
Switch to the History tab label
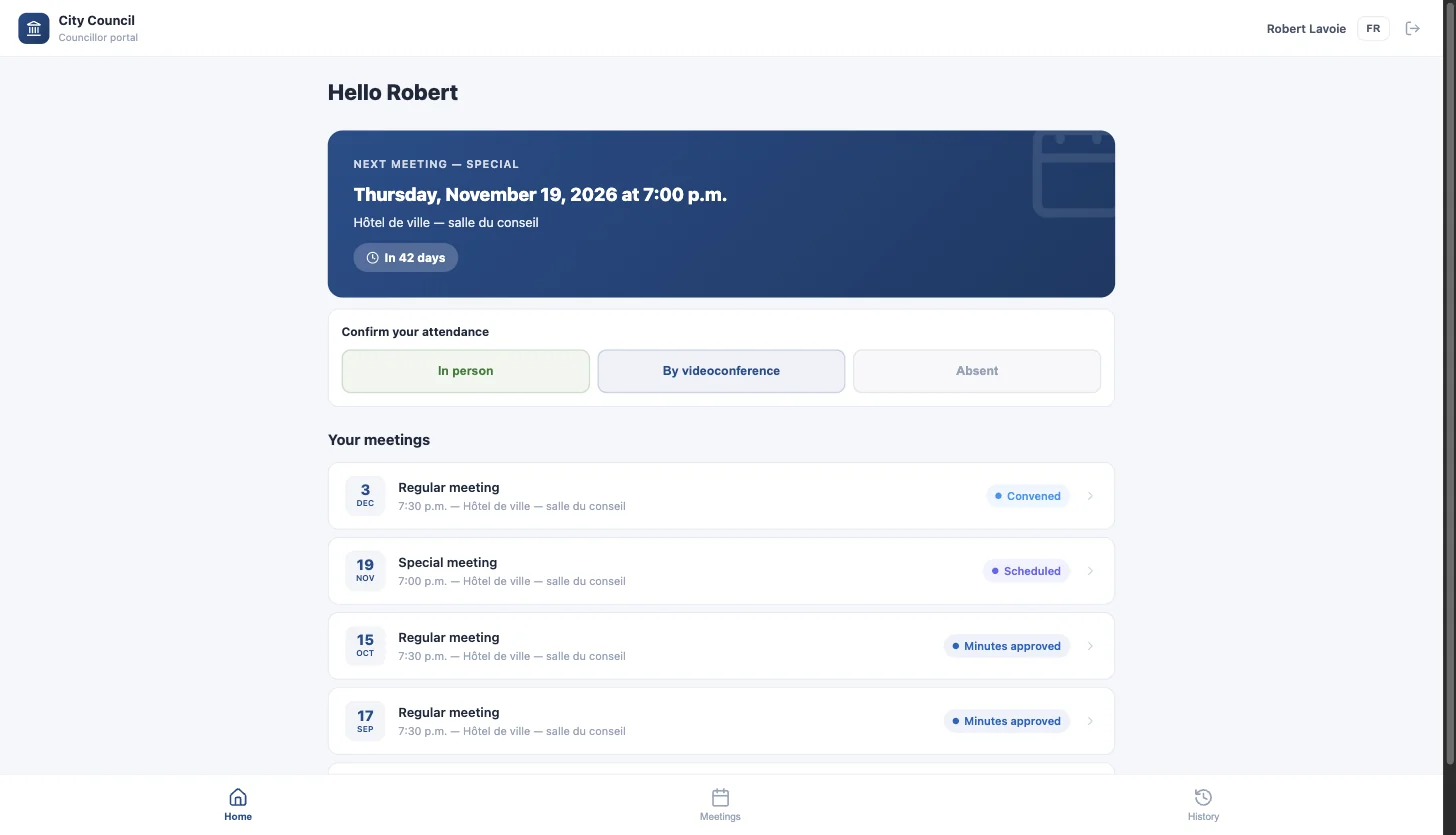pyautogui.click(x=1203, y=817)
